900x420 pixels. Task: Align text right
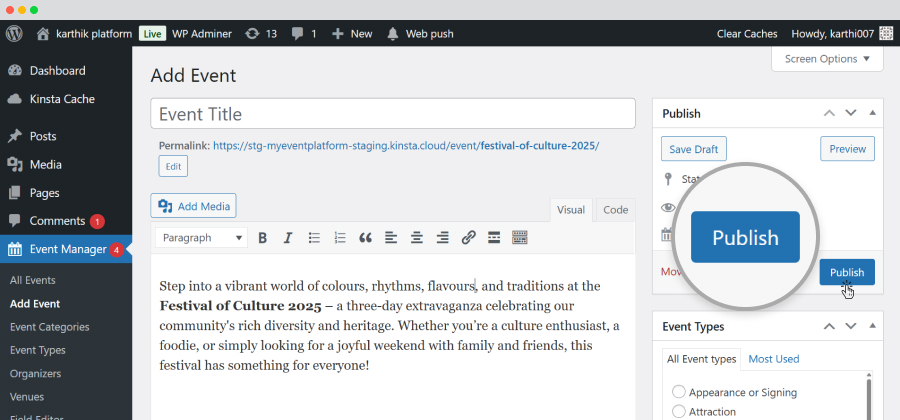(x=443, y=238)
